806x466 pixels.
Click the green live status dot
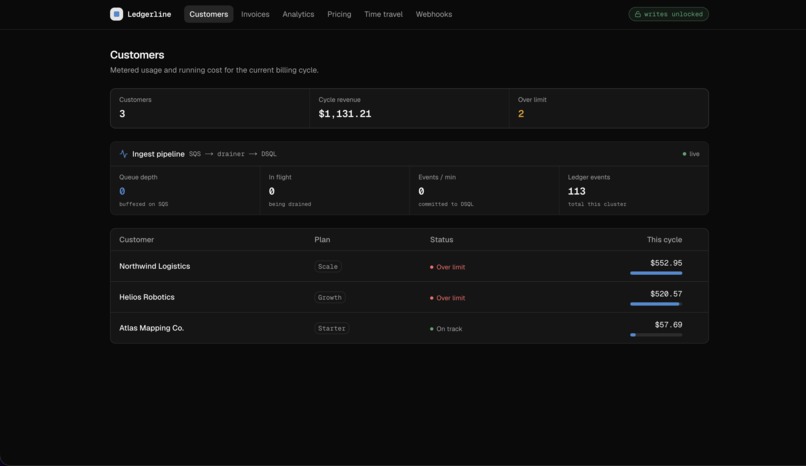click(x=684, y=154)
